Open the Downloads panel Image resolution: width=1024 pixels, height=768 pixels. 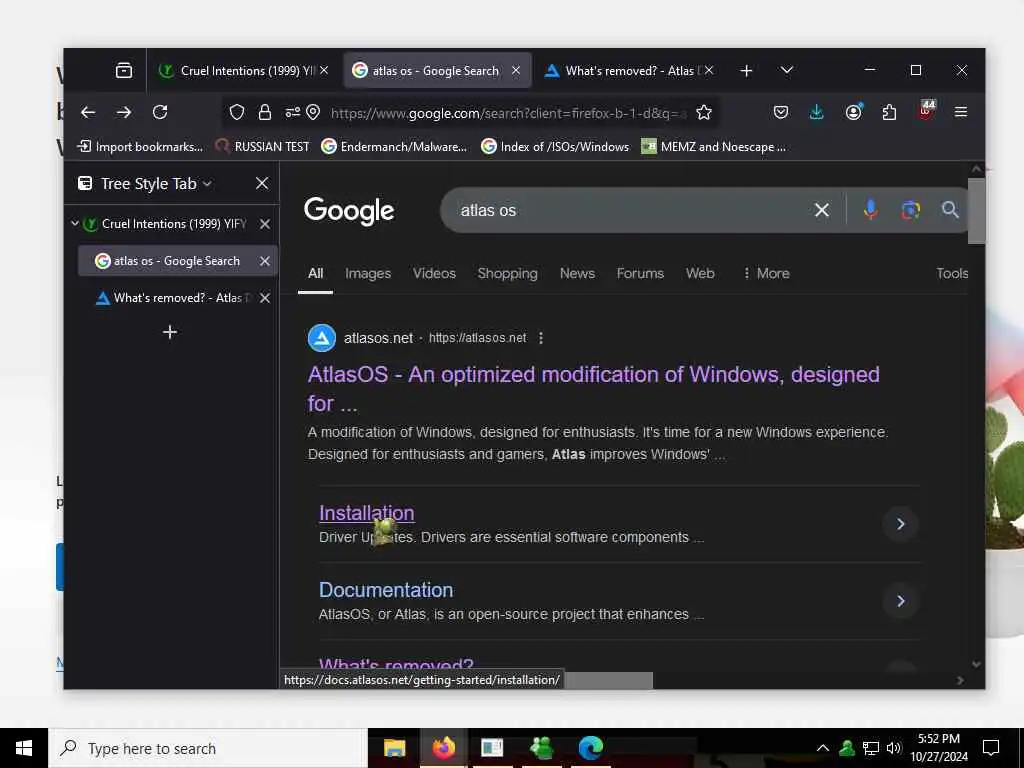click(x=816, y=112)
